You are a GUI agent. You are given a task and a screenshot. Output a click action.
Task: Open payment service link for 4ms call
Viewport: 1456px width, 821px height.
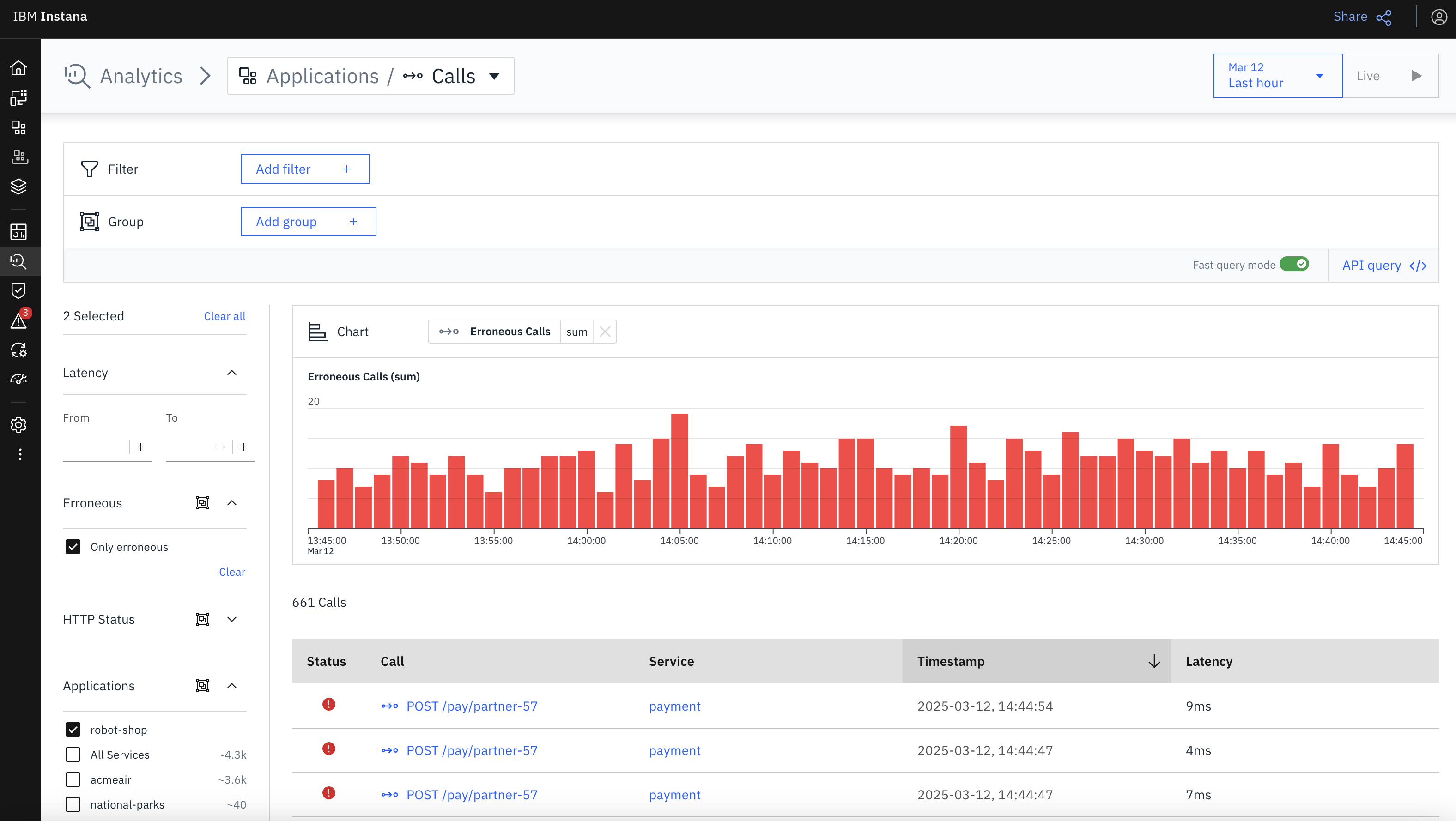click(674, 750)
